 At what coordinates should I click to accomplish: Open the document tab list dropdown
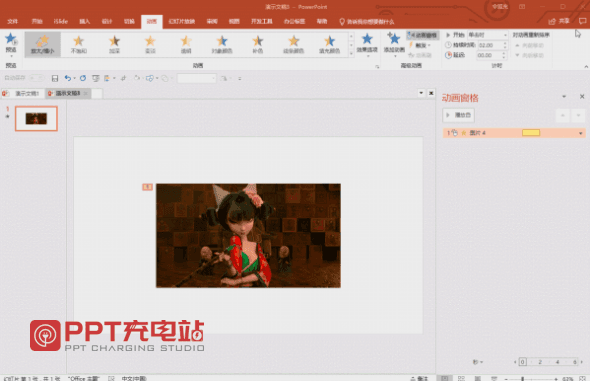pos(421,93)
